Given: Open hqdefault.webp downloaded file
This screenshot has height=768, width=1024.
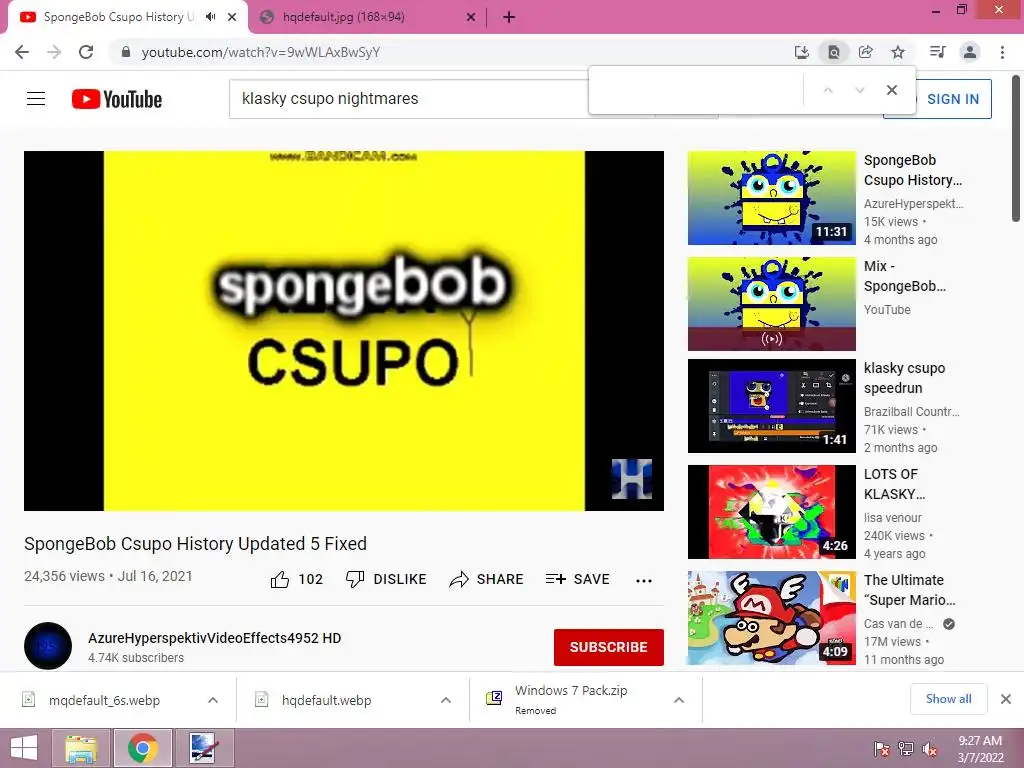Looking at the screenshot, I should (x=327, y=700).
